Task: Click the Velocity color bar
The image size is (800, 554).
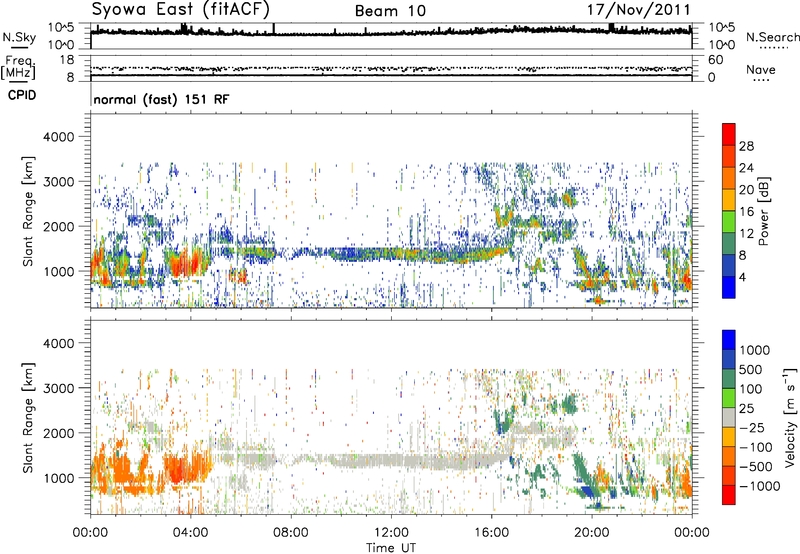Action: 729,417
